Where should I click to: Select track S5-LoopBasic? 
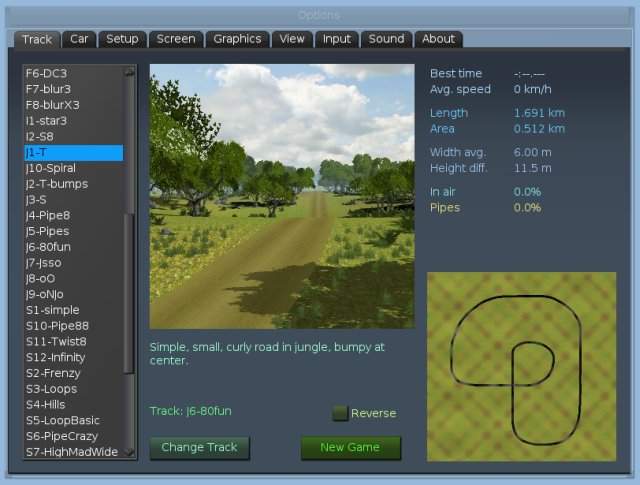click(74, 420)
